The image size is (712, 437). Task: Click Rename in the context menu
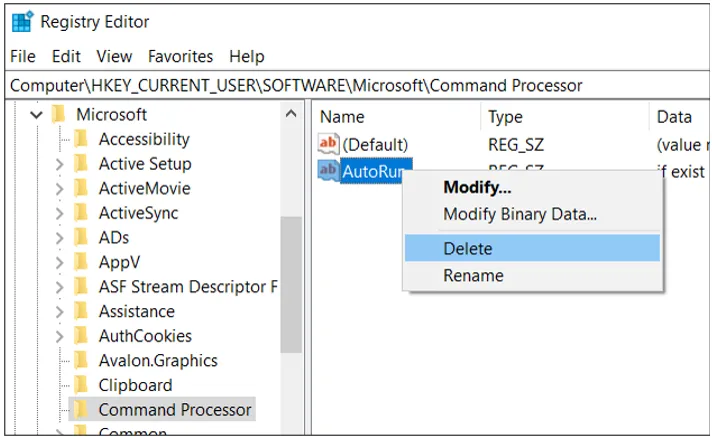(x=473, y=275)
